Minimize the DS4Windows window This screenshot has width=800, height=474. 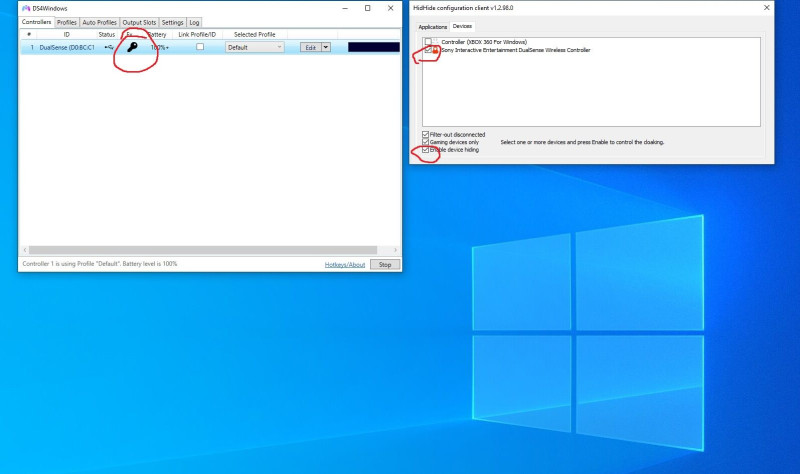345,8
